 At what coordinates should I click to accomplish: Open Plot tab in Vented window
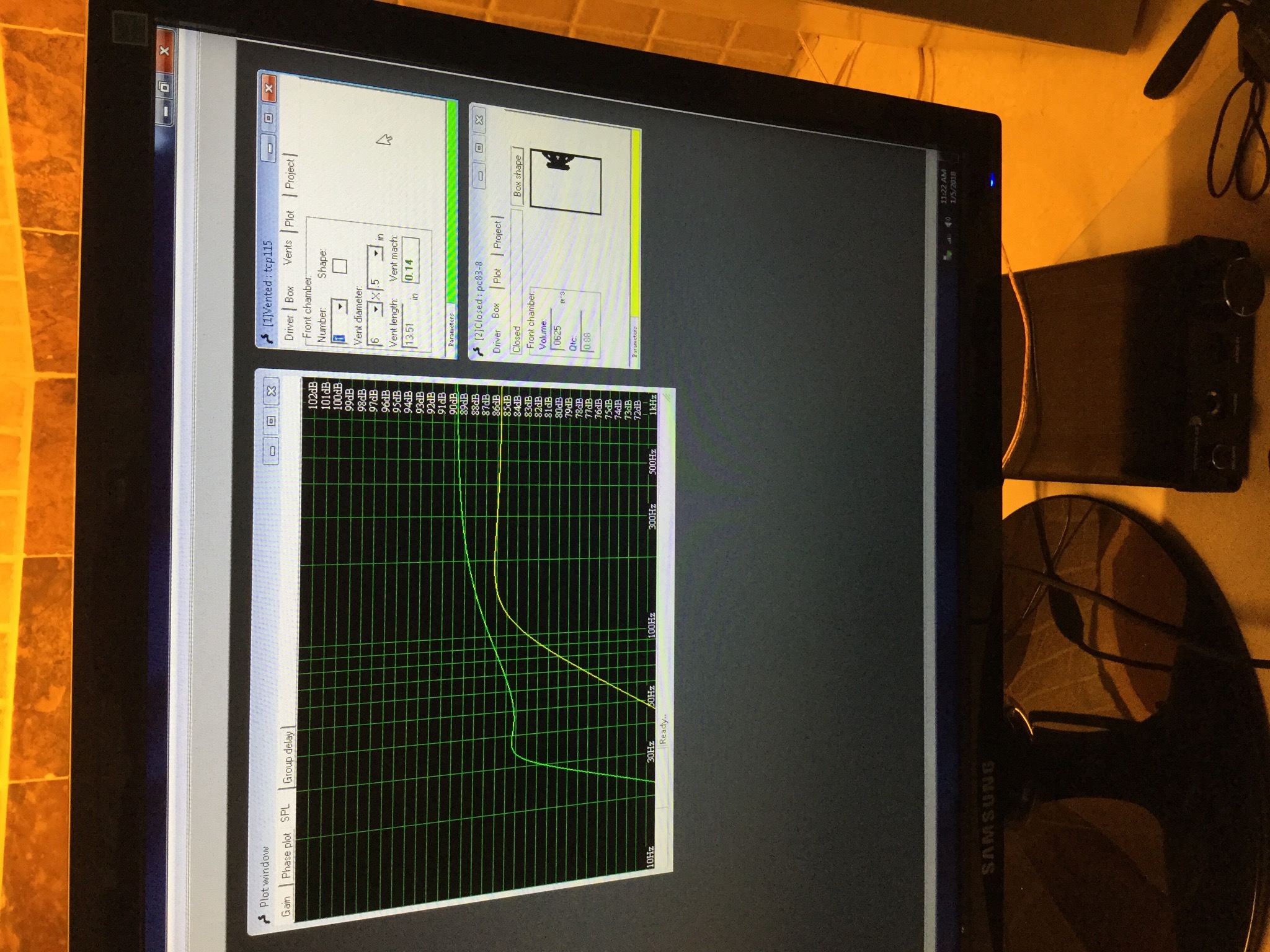point(289,219)
